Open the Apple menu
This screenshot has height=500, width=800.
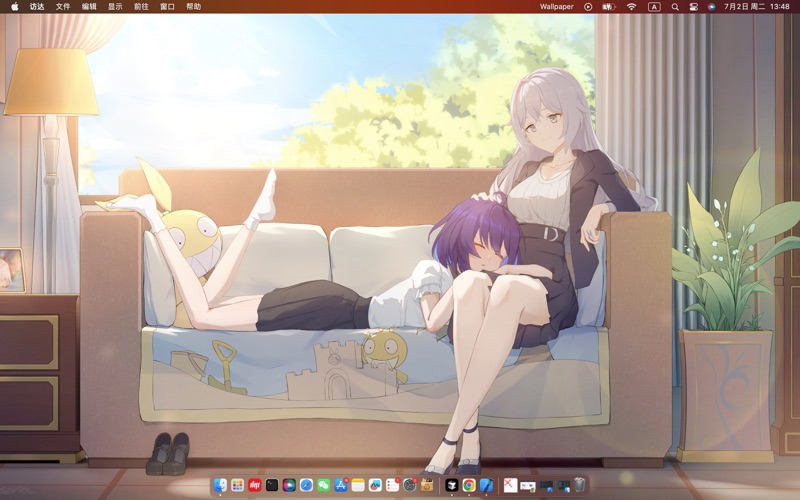14,7
